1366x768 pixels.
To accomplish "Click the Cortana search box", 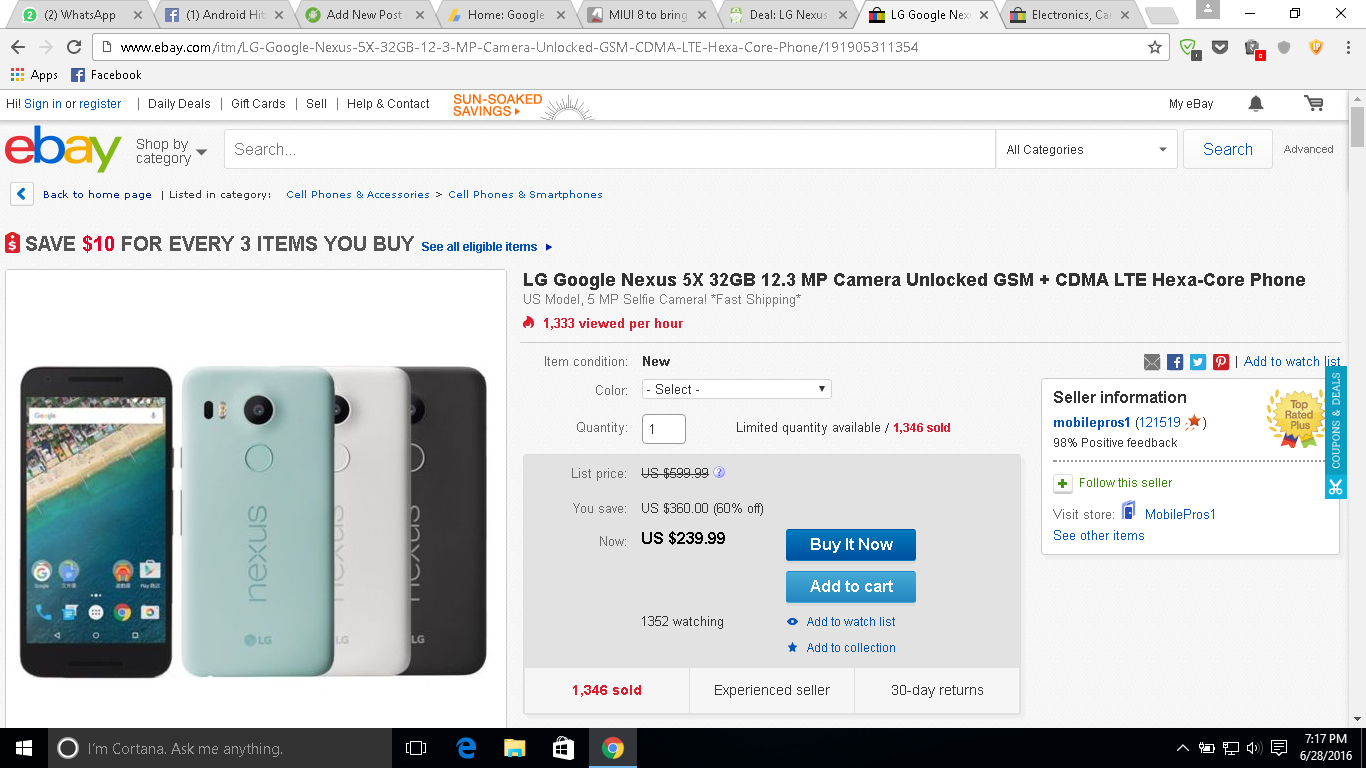I will [x=220, y=748].
